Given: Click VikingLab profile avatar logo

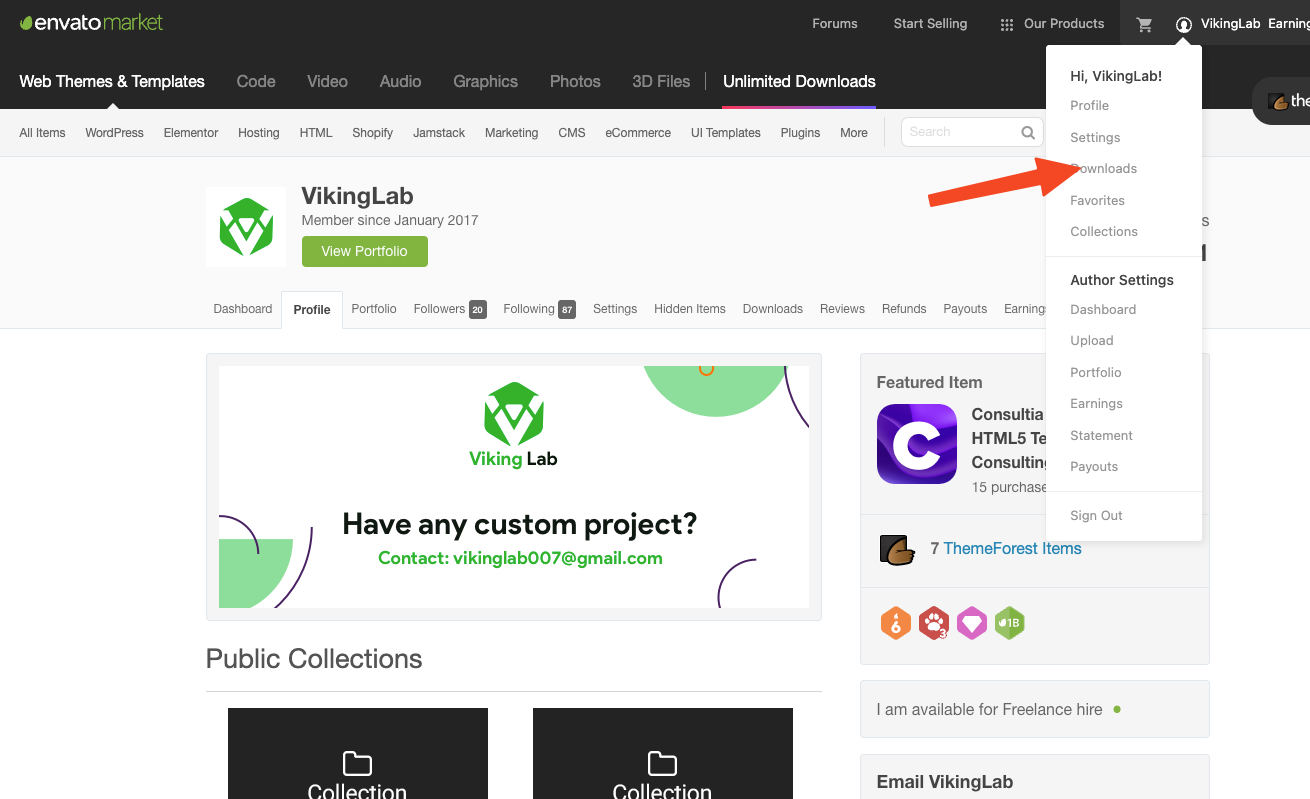Looking at the screenshot, I should [246, 227].
